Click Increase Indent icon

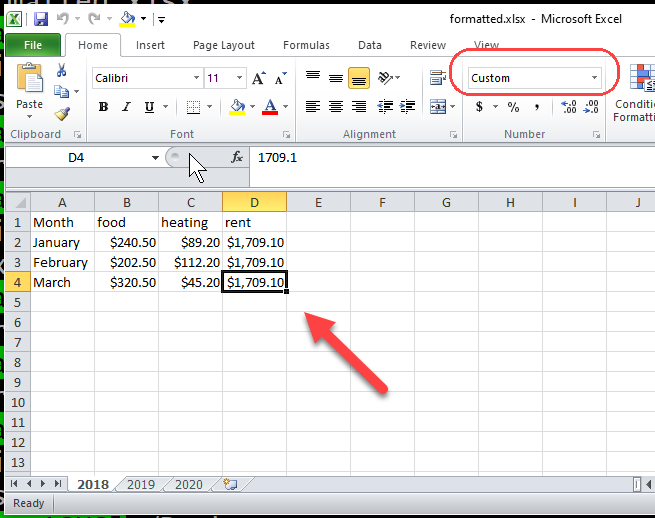click(407, 107)
